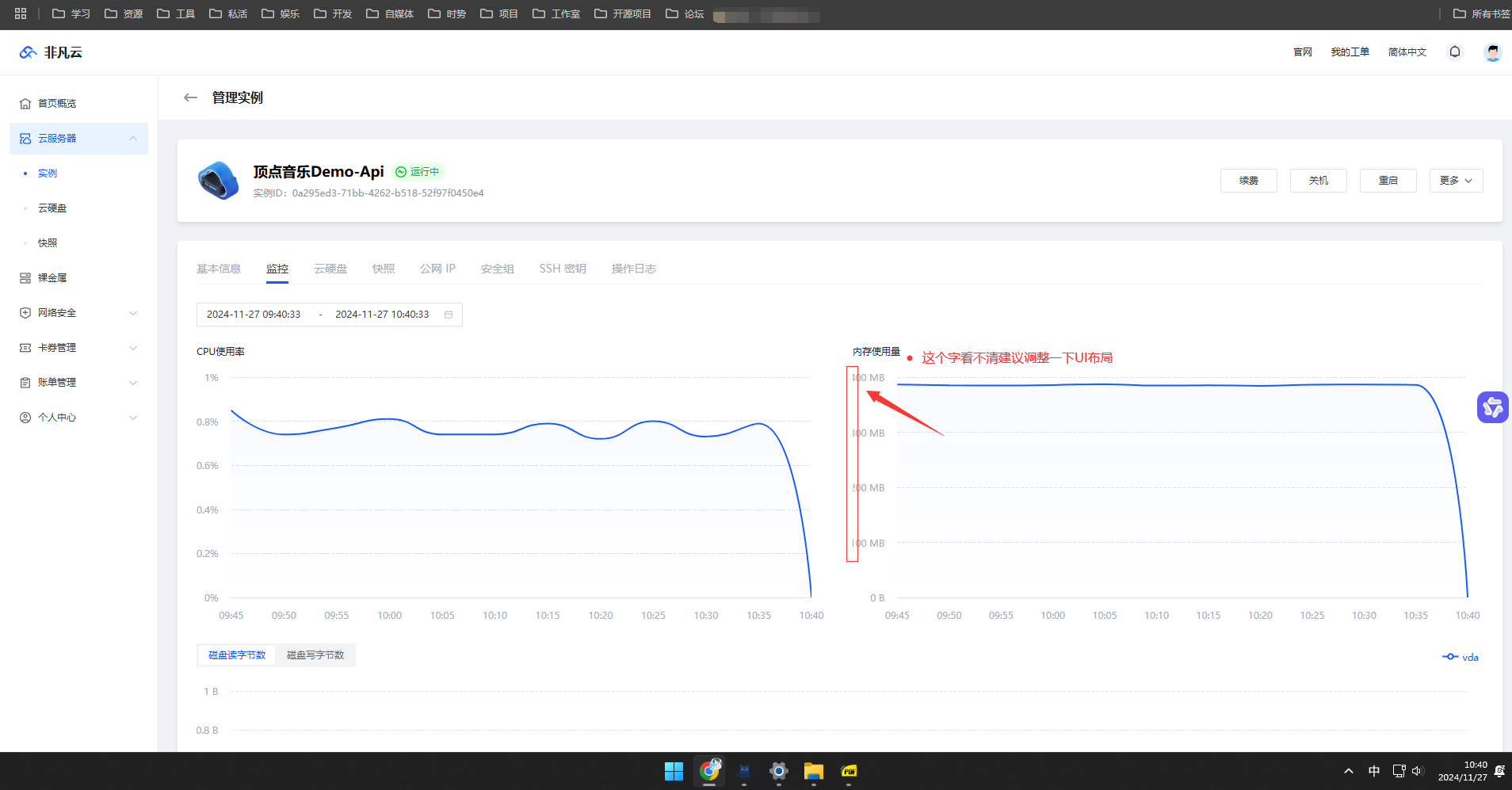Open the notification bell
The height and width of the screenshot is (790, 1512).
(x=1455, y=52)
